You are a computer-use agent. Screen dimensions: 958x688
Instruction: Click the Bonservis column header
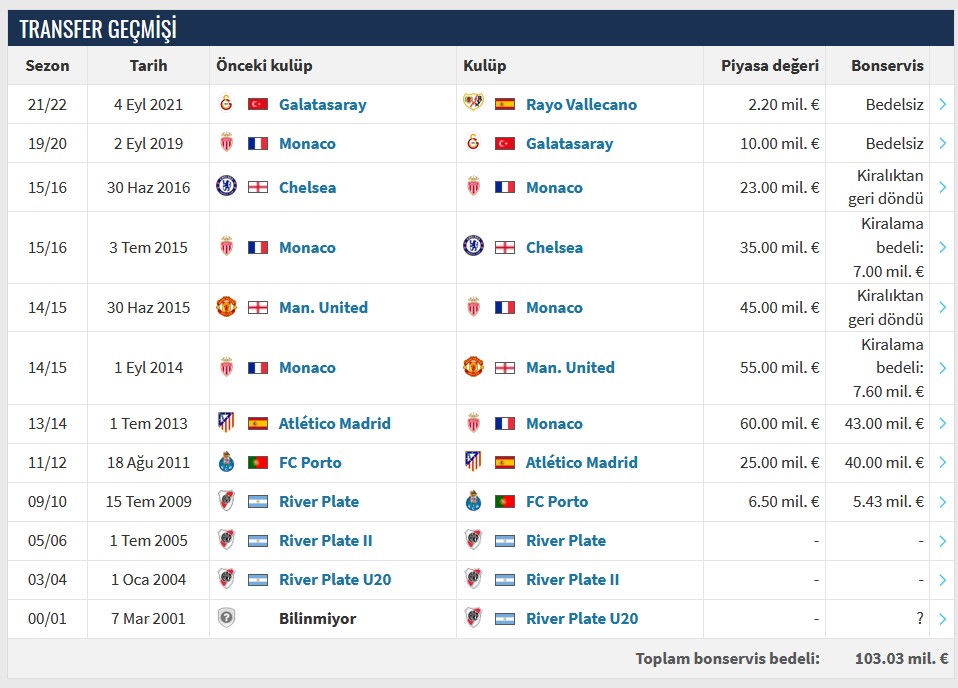click(x=887, y=66)
